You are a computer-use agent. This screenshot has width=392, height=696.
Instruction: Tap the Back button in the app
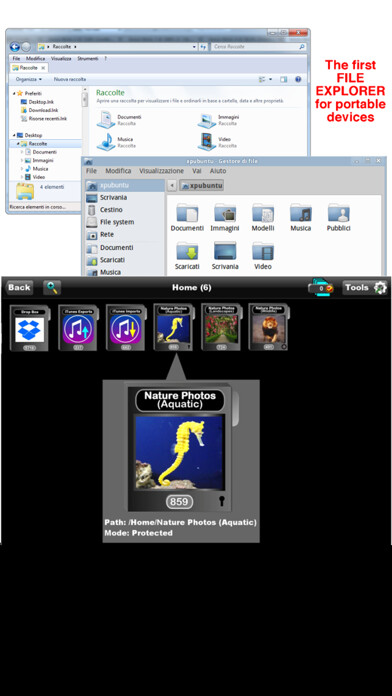pos(19,288)
